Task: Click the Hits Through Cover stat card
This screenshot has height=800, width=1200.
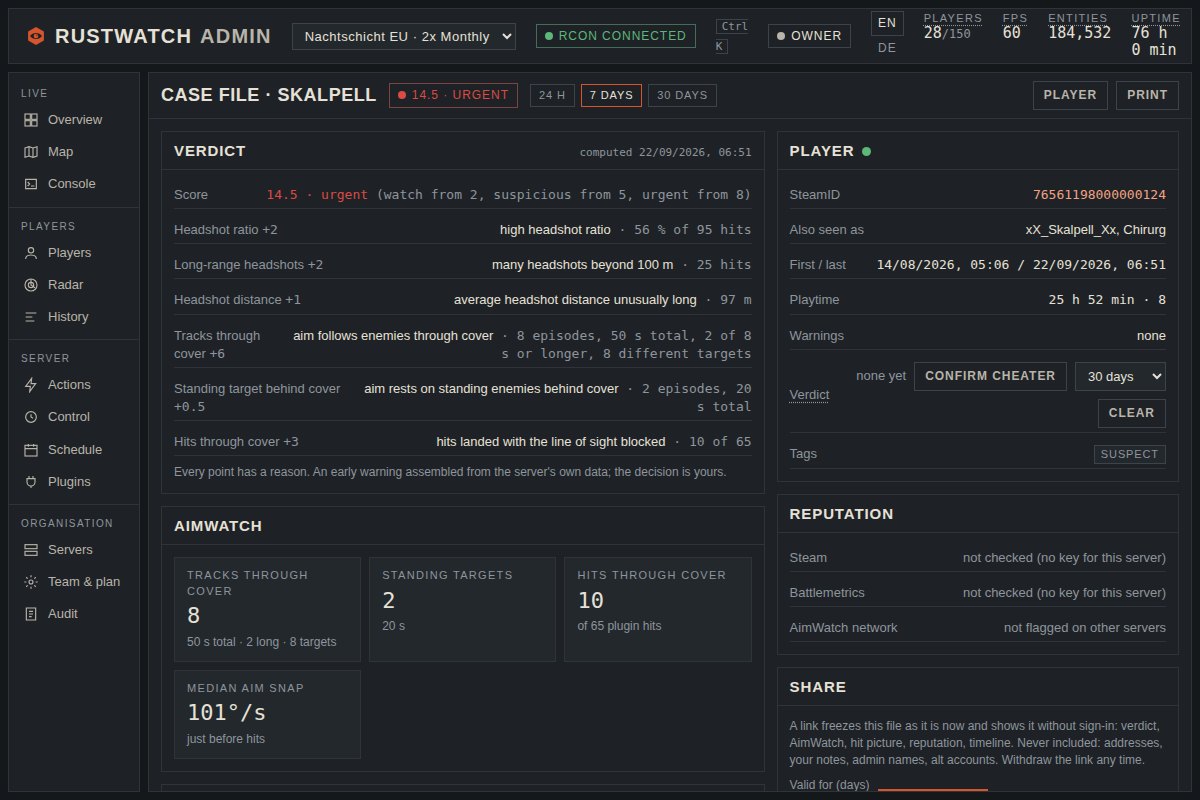Action: [657, 609]
